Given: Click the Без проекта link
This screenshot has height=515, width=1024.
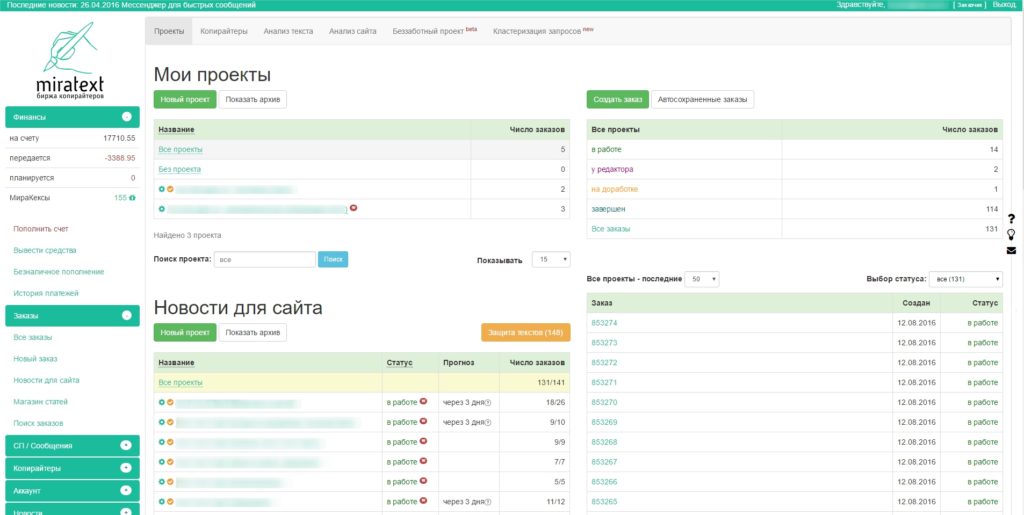Looking at the screenshot, I should [x=180, y=170].
